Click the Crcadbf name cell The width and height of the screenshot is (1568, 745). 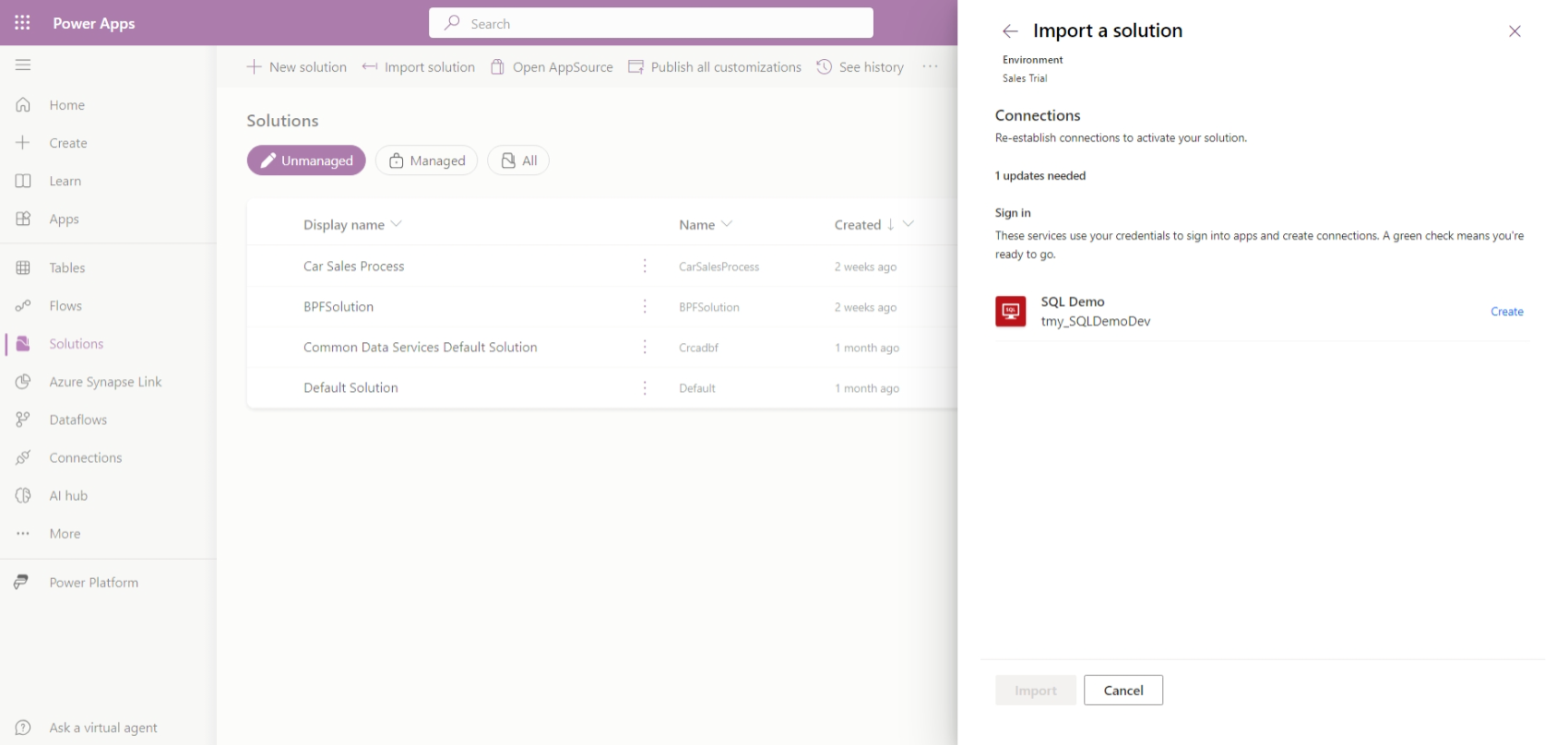[x=698, y=348]
